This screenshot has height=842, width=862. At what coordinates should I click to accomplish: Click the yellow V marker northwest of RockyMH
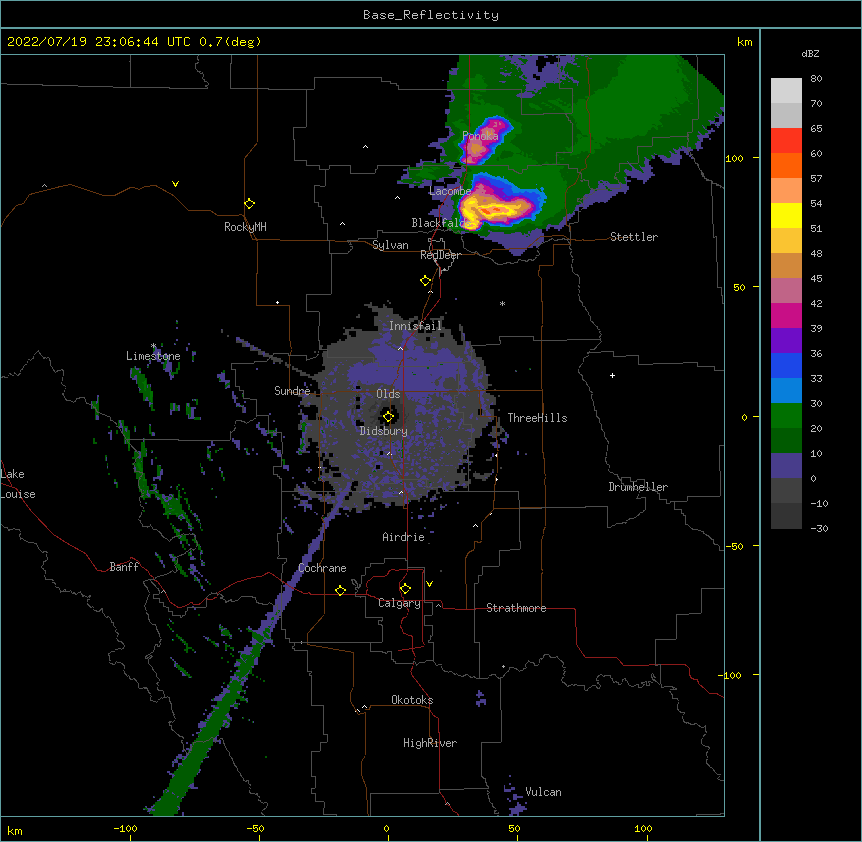175,184
